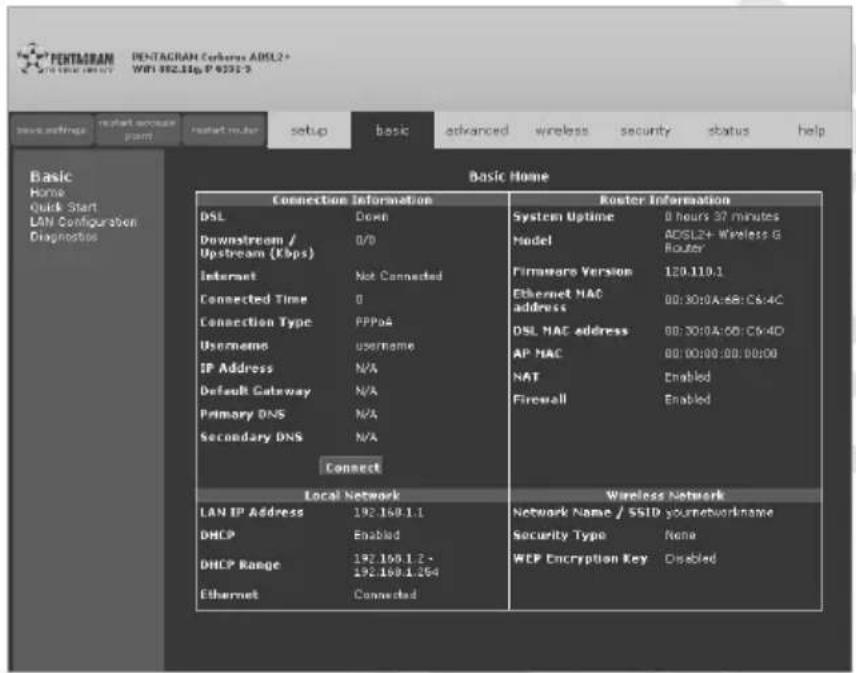Viewport: 856px width, 673px height.
Task: Click the Home link in sidebar
Action: click(47, 193)
